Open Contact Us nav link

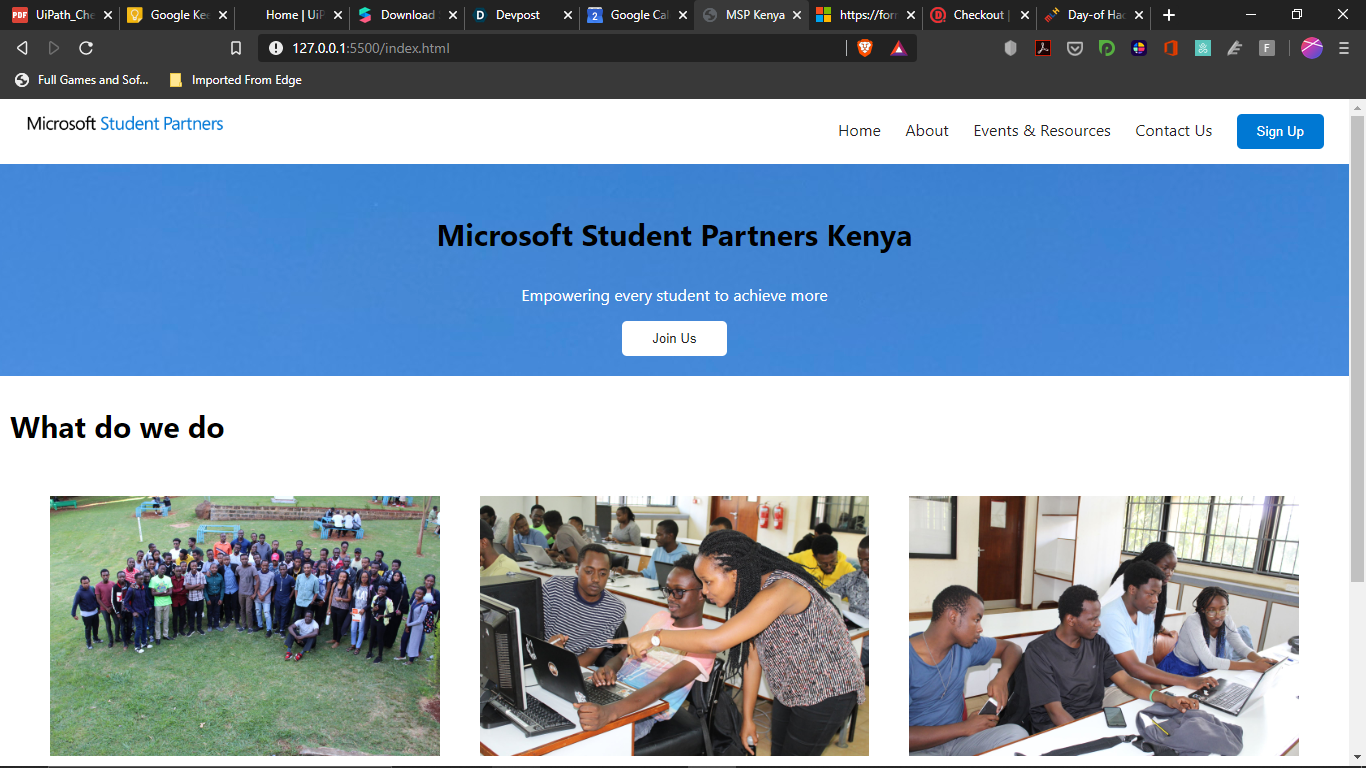click(1173, 131)
